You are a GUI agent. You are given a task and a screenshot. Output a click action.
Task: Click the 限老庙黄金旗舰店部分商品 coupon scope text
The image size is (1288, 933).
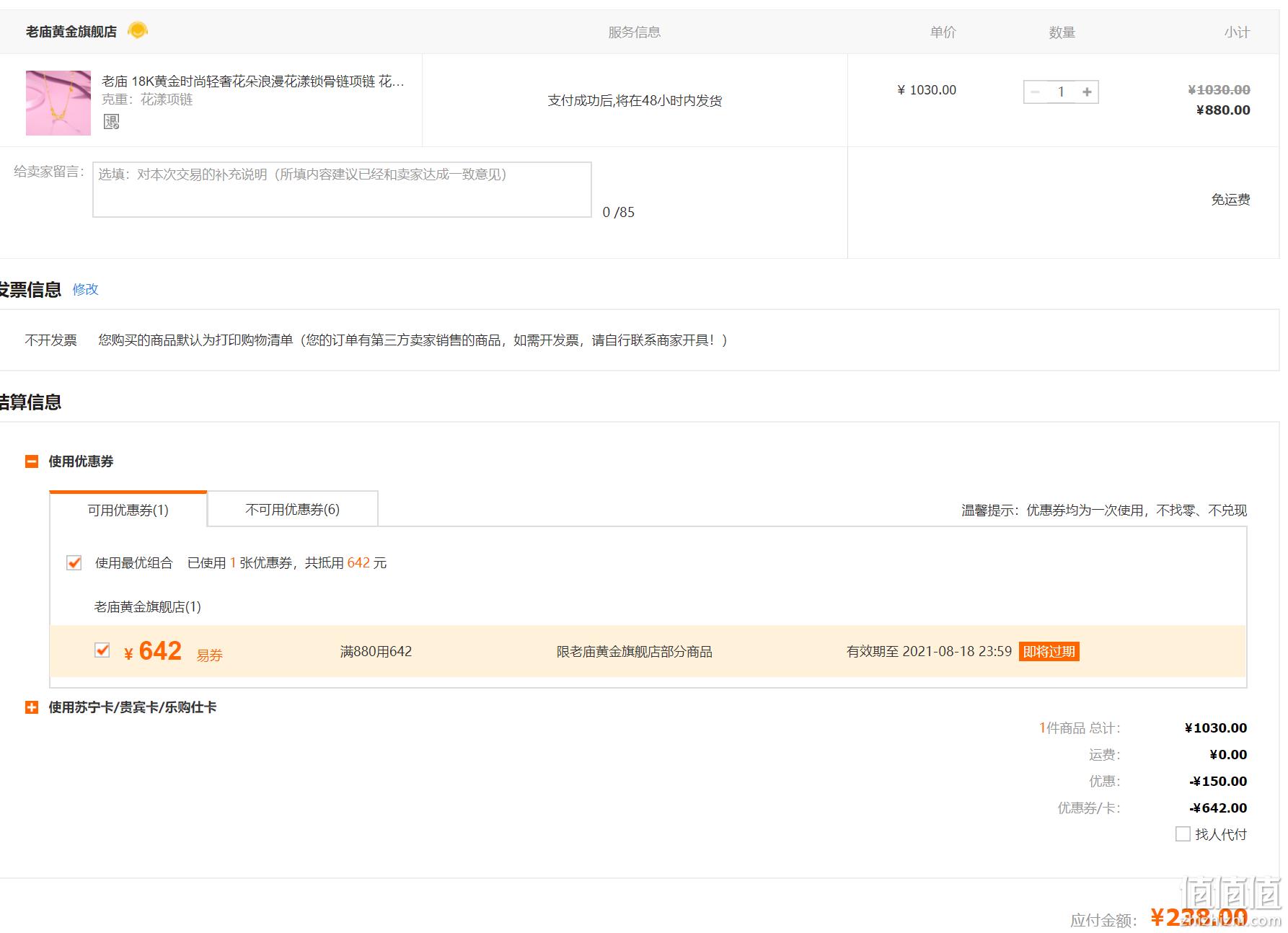point(635,652)
